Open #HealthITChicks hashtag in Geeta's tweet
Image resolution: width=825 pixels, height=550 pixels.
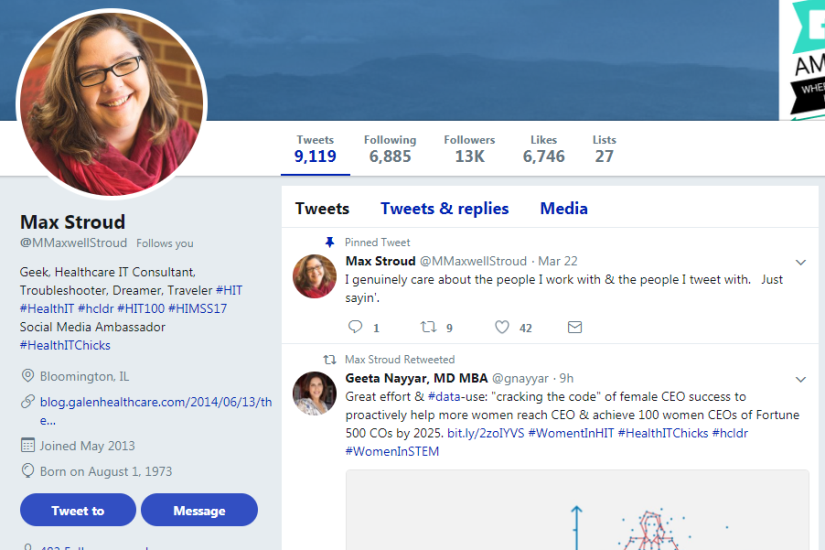point(663,433)
